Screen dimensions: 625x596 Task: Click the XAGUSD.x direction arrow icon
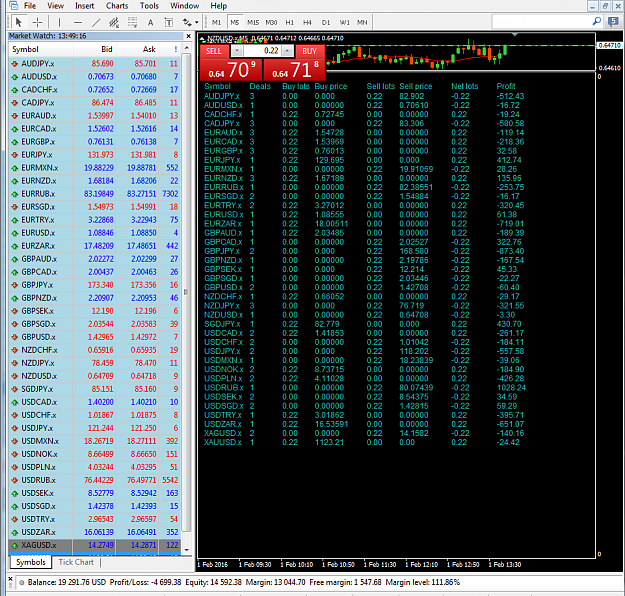[x=15, y=545]
